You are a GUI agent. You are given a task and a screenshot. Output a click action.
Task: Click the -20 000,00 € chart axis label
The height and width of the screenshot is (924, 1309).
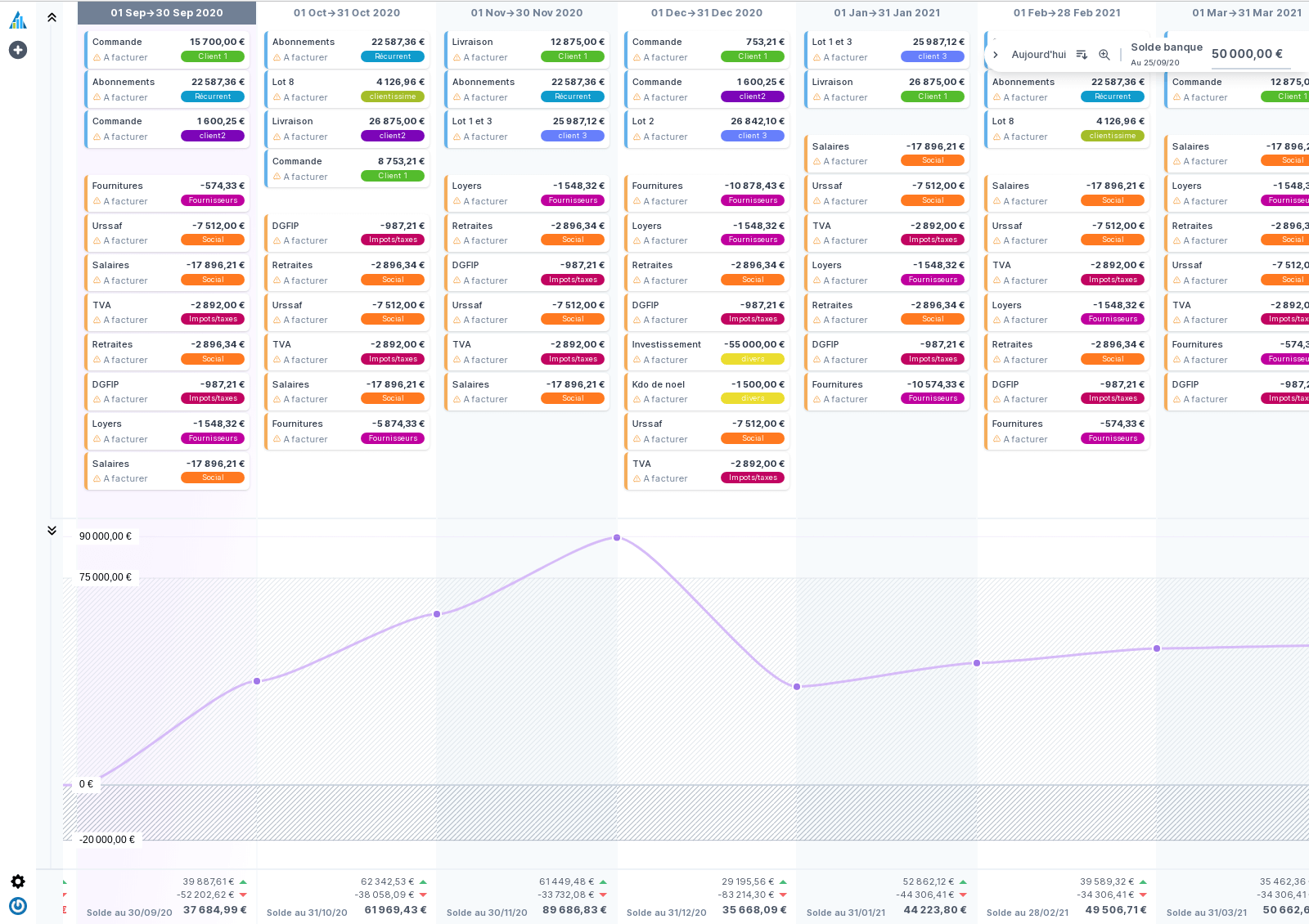[x=107, y=840]
